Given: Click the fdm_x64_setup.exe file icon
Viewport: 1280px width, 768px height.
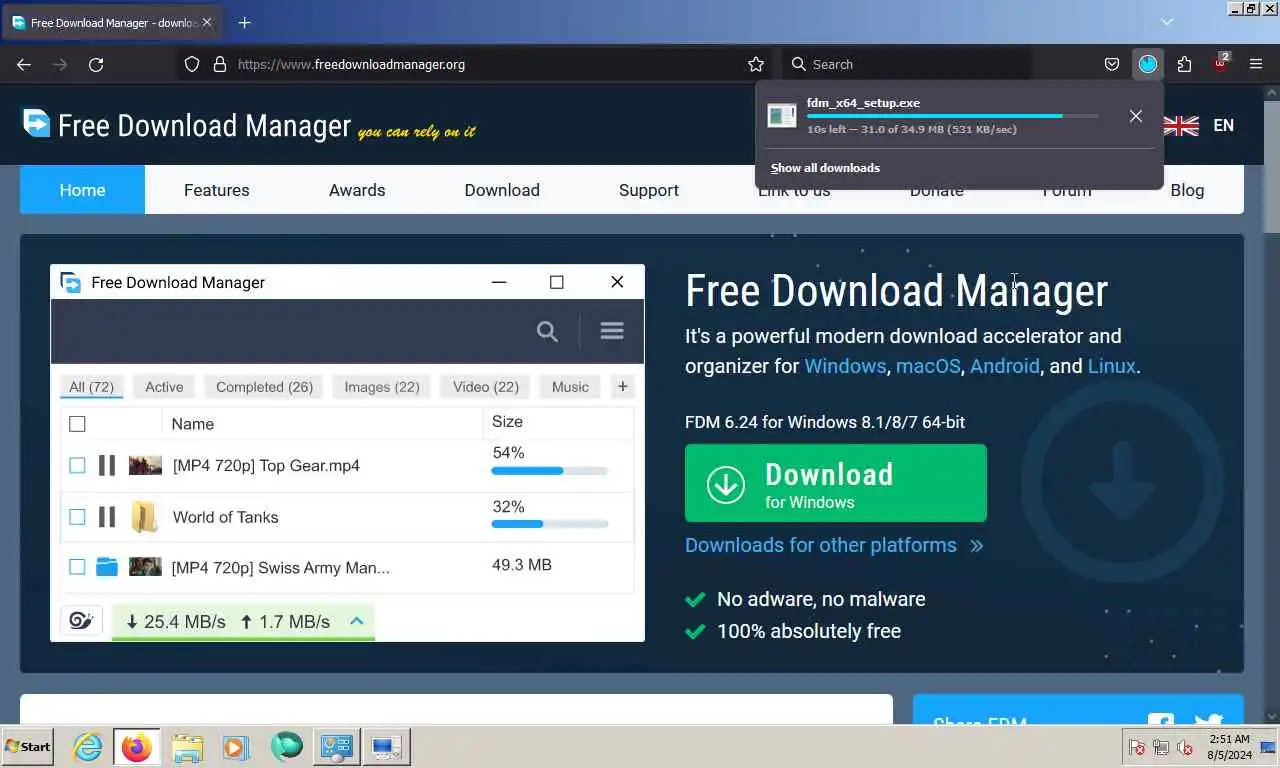Looking at the screenshot, I should click(781, 116).
